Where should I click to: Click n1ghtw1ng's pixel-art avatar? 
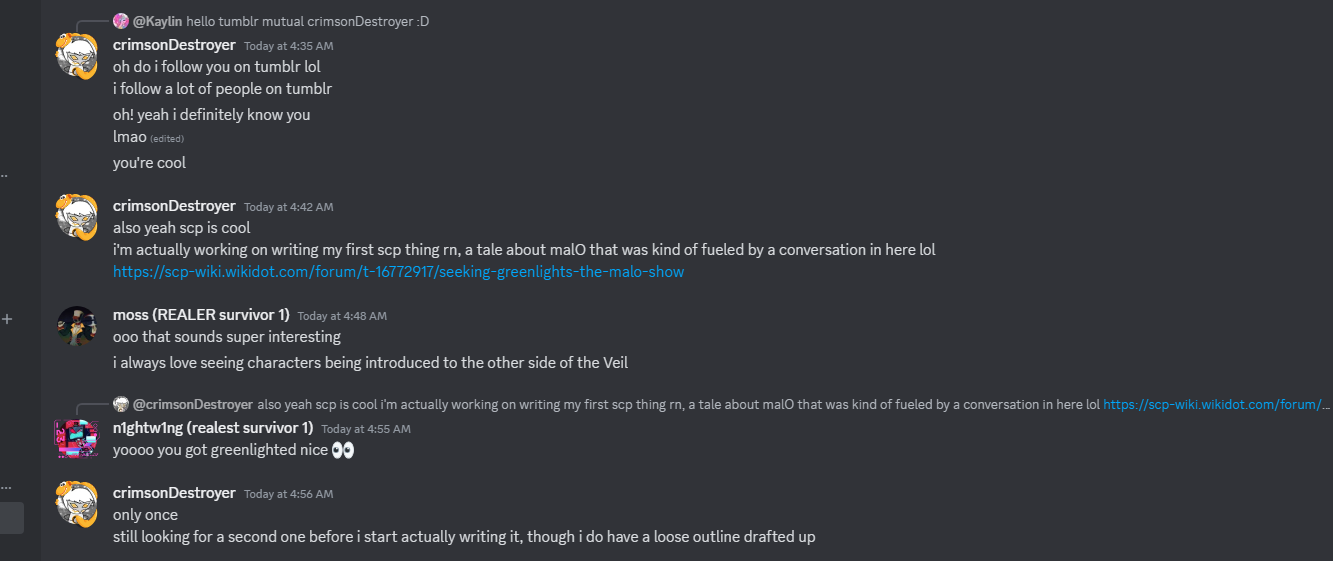(77, 439)
